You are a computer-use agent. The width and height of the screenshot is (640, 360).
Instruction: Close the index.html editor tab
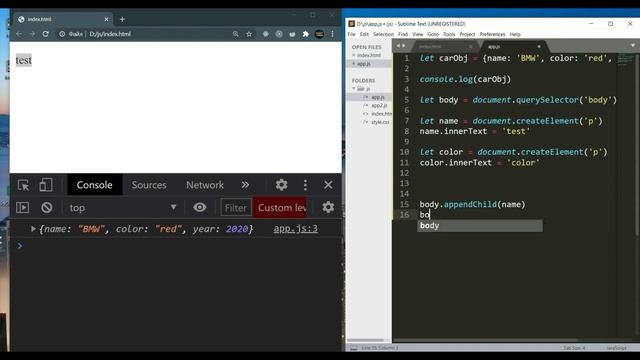pyautogui.click(x=470, y=47)
